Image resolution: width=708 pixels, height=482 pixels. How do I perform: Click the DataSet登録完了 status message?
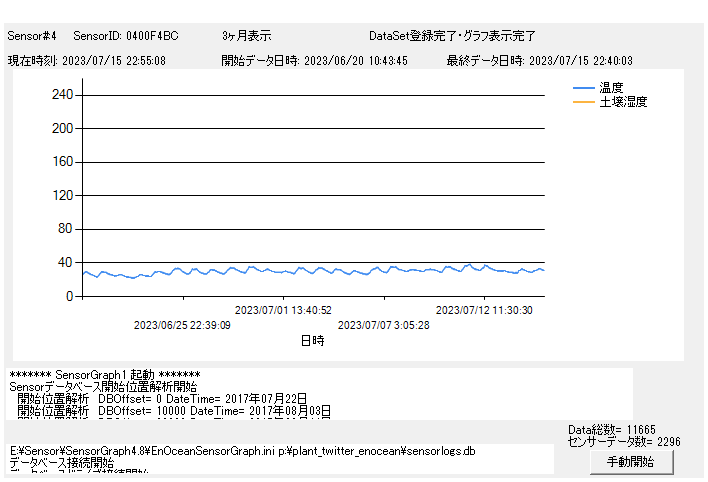(x=452, y=36)
